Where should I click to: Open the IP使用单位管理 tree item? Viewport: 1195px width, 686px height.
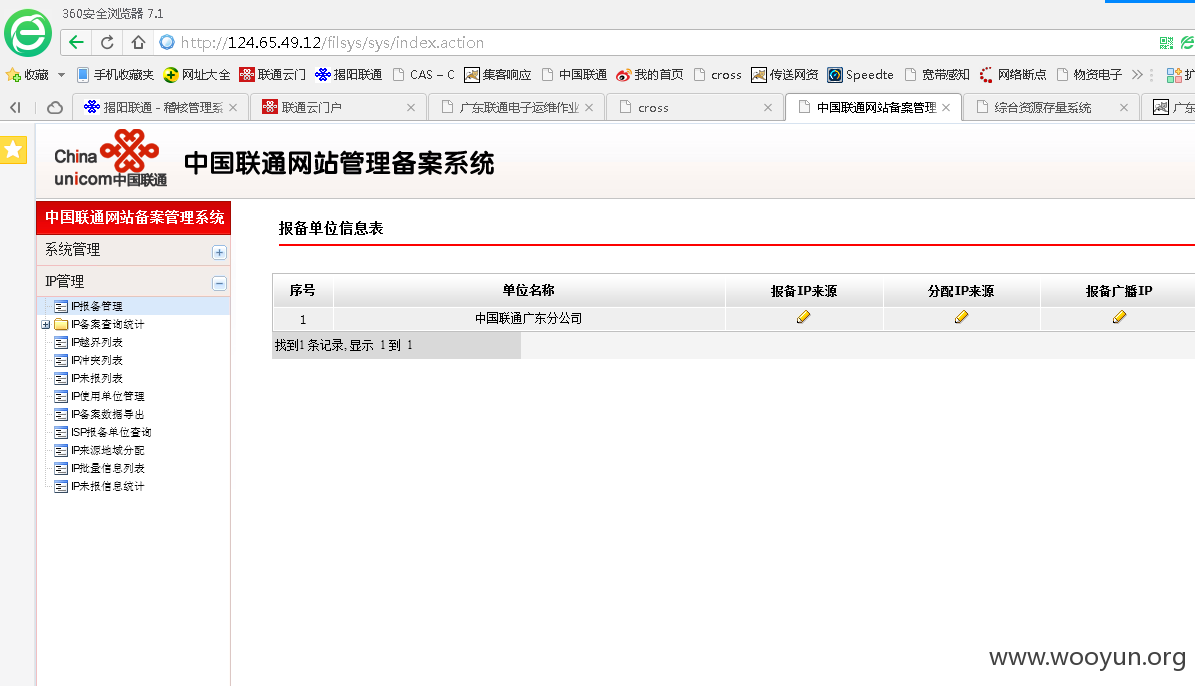[x=107, y=396]
